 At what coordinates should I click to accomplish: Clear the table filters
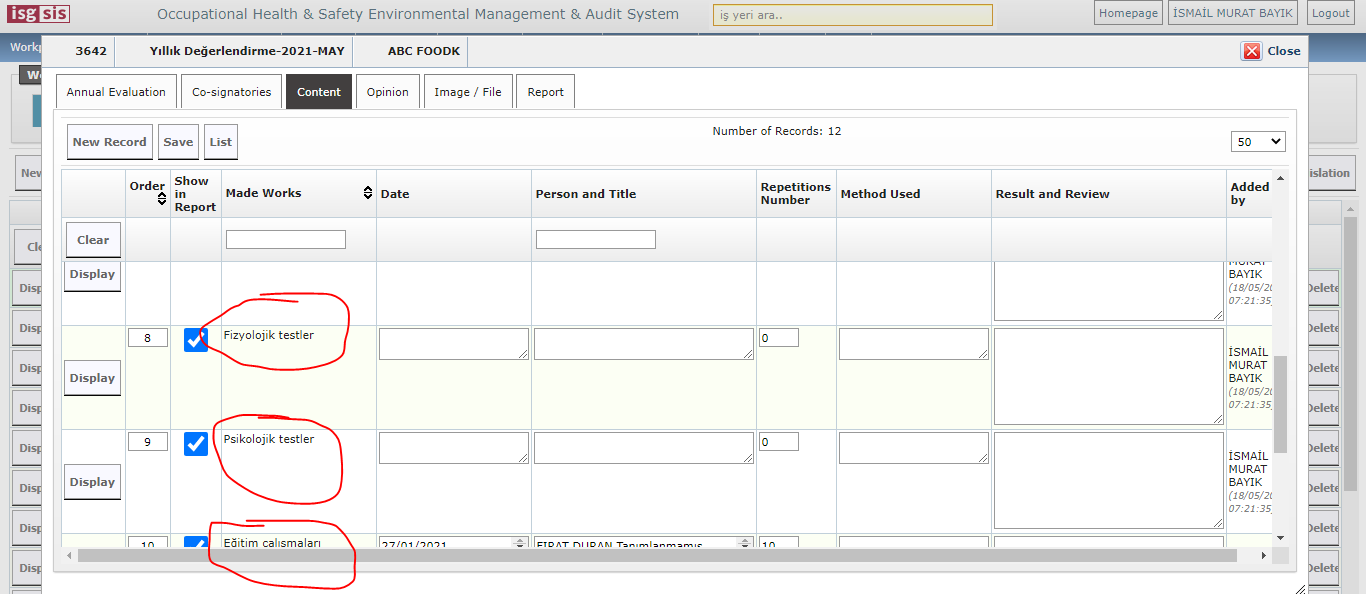pos(93,240)
